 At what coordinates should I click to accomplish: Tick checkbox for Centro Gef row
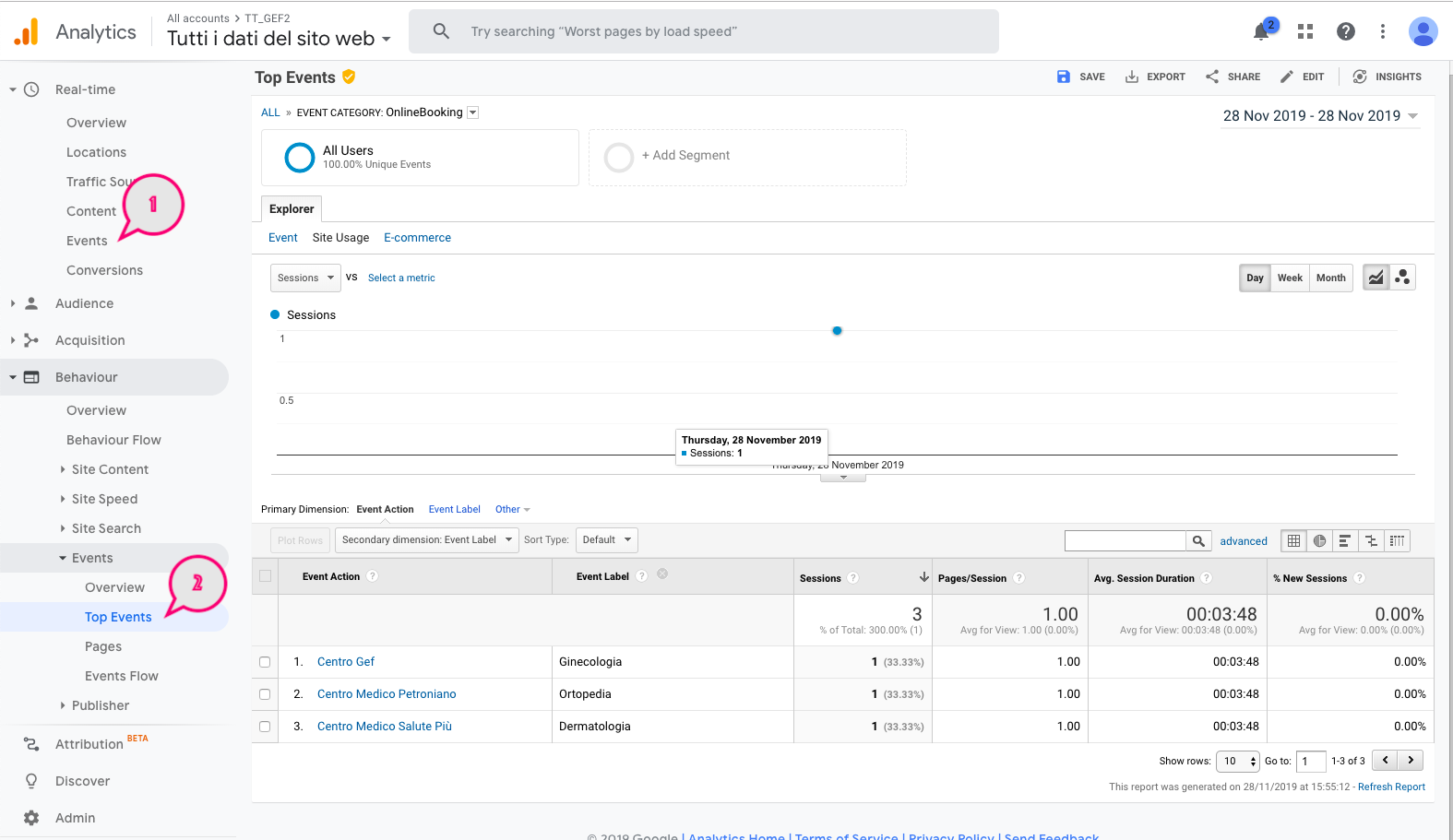click(x=265, y=662)
